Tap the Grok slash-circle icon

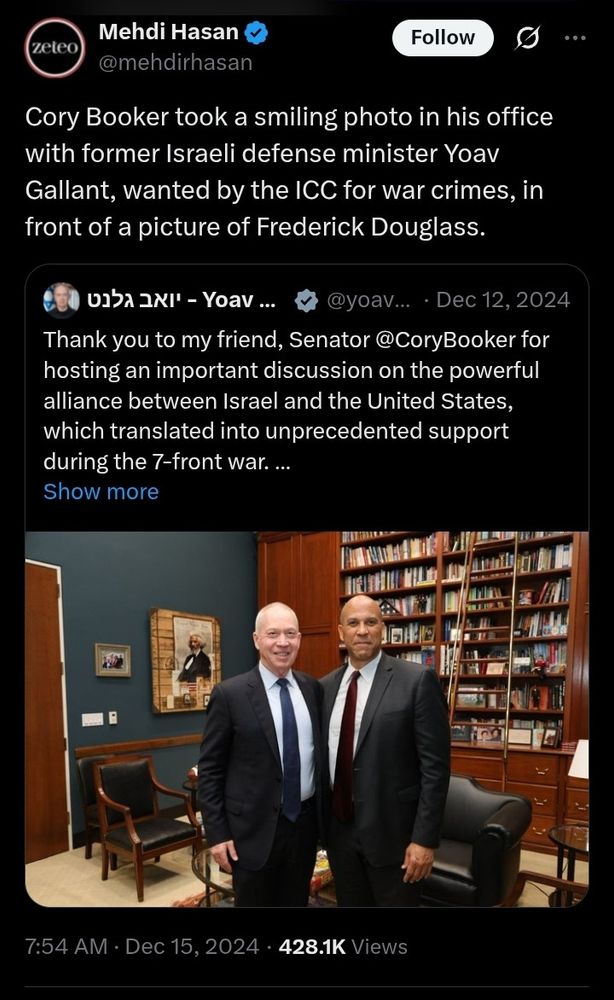527,38
